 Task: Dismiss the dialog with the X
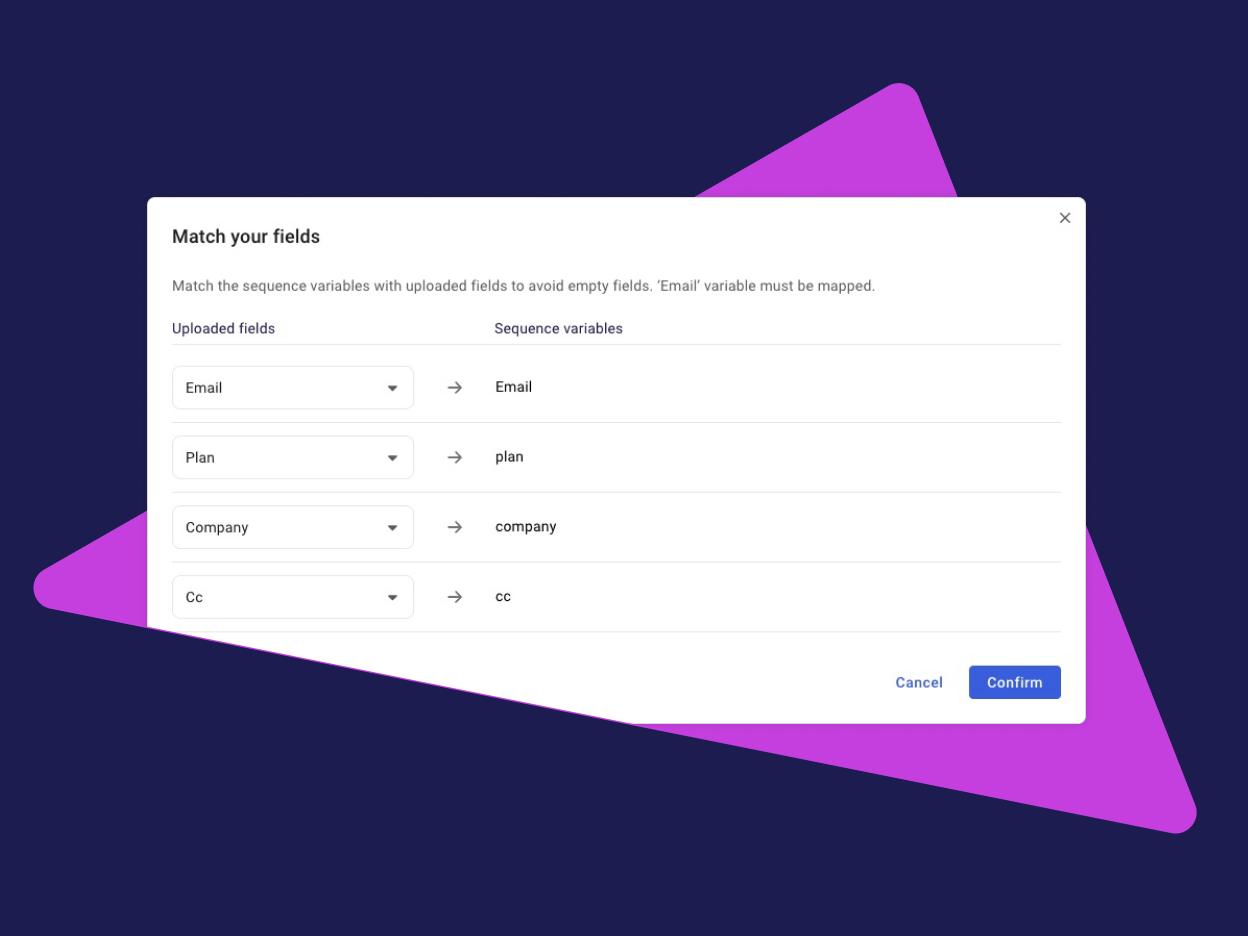pyautogui.click(x=1064, y=217)
